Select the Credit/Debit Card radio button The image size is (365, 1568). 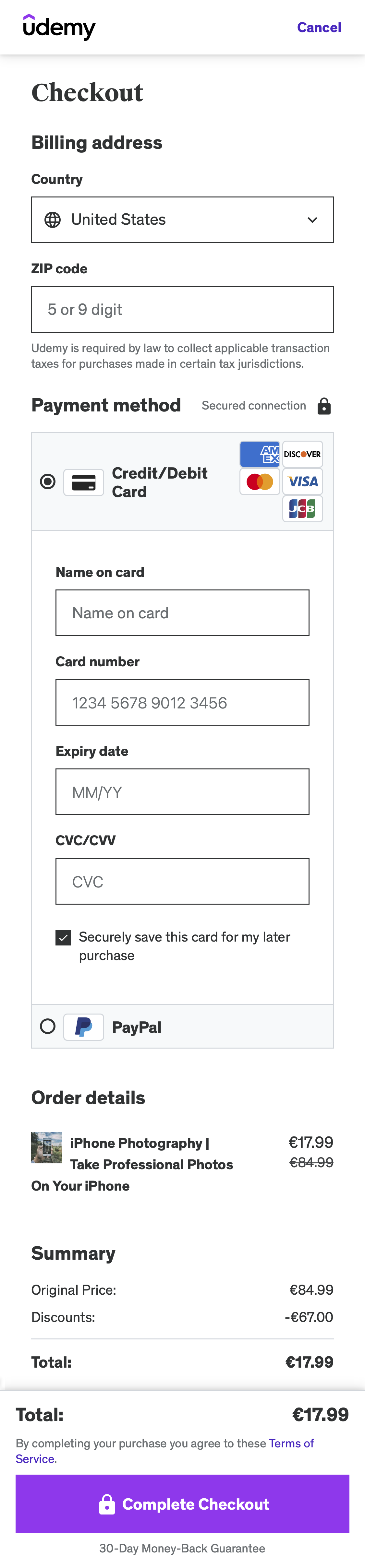(x=47, y=481)
